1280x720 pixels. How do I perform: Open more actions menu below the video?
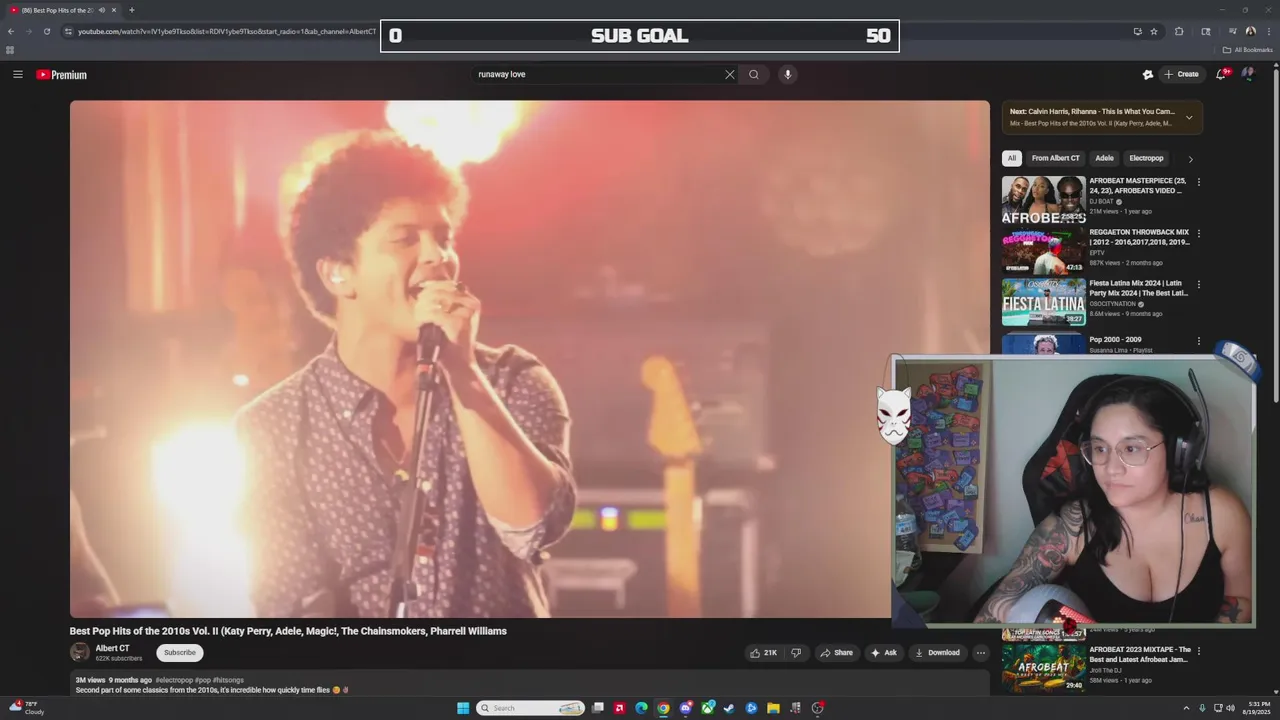[981, 653]
